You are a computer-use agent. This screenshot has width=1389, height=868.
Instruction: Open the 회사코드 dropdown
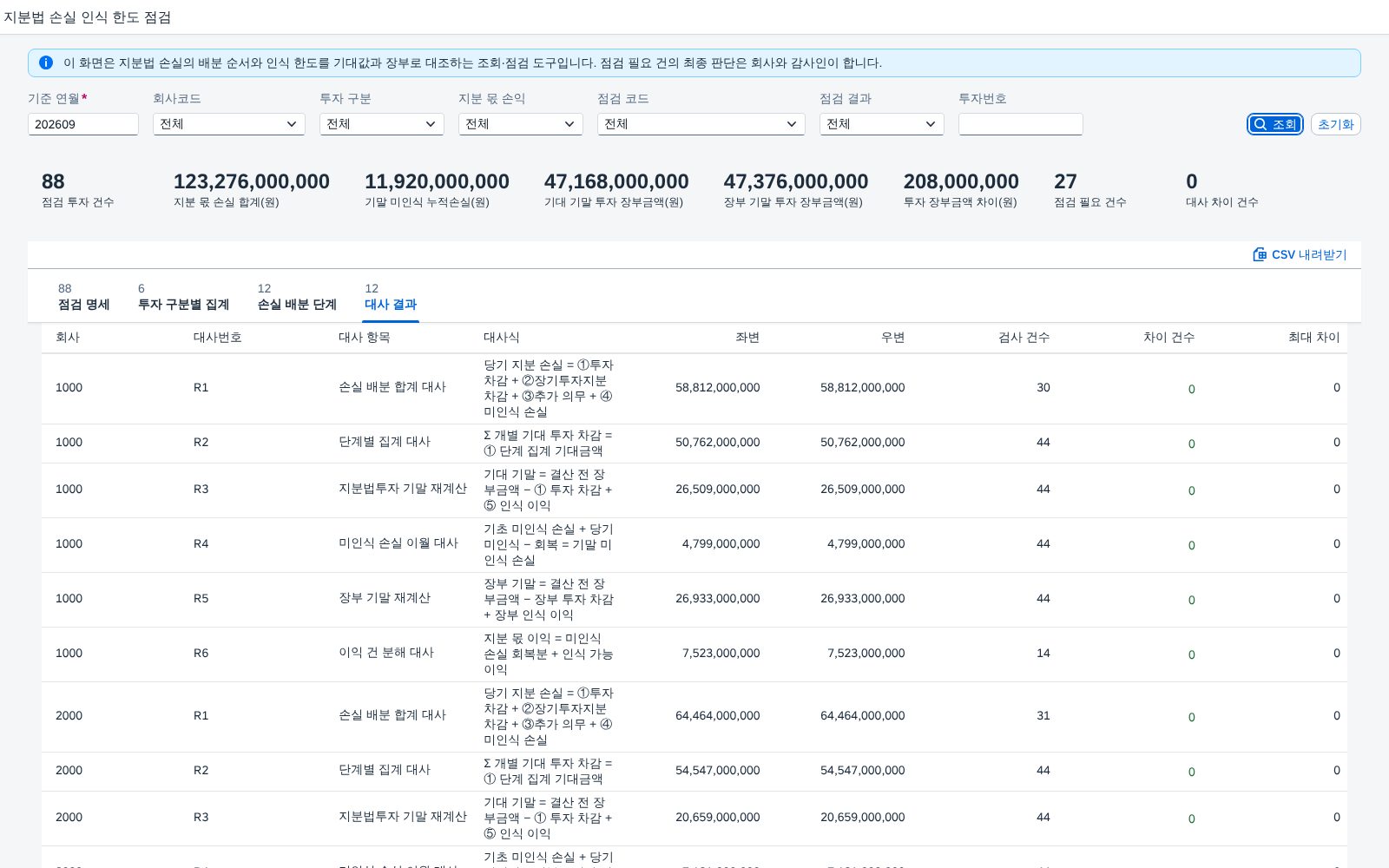[229, 124]
